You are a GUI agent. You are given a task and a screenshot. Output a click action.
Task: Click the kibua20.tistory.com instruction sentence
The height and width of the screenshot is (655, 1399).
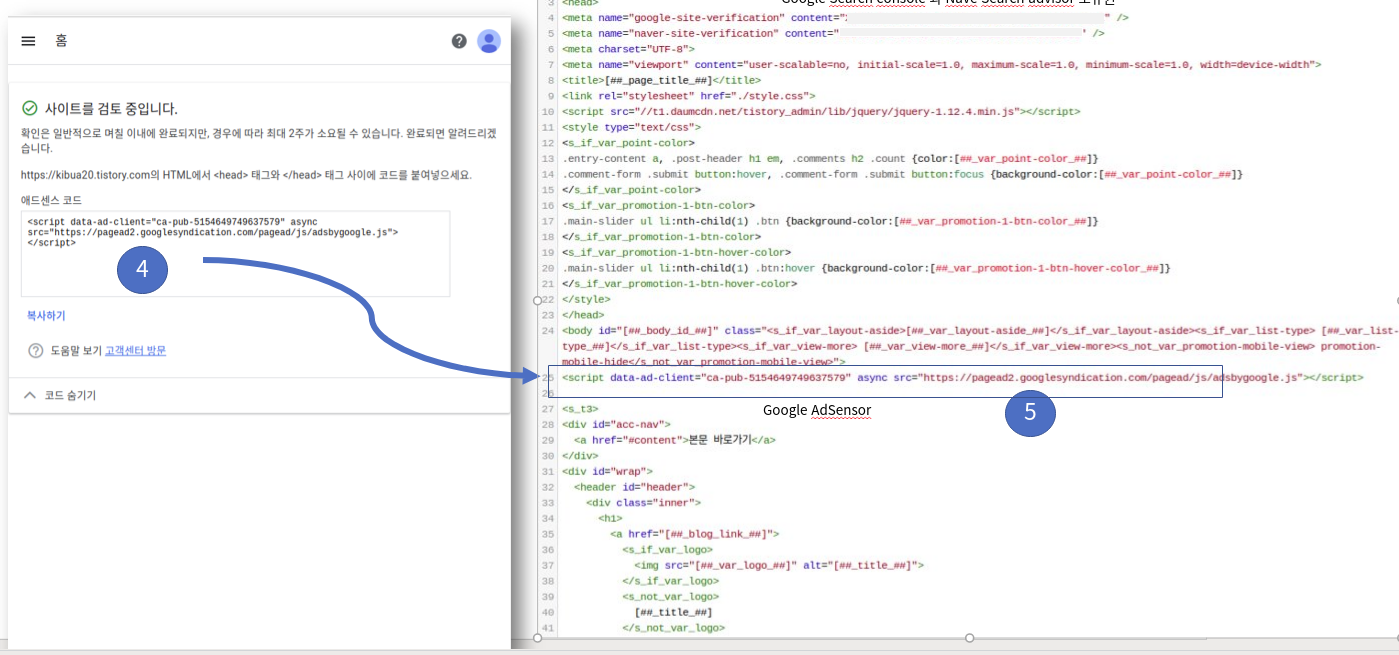[x=246, y=175]
